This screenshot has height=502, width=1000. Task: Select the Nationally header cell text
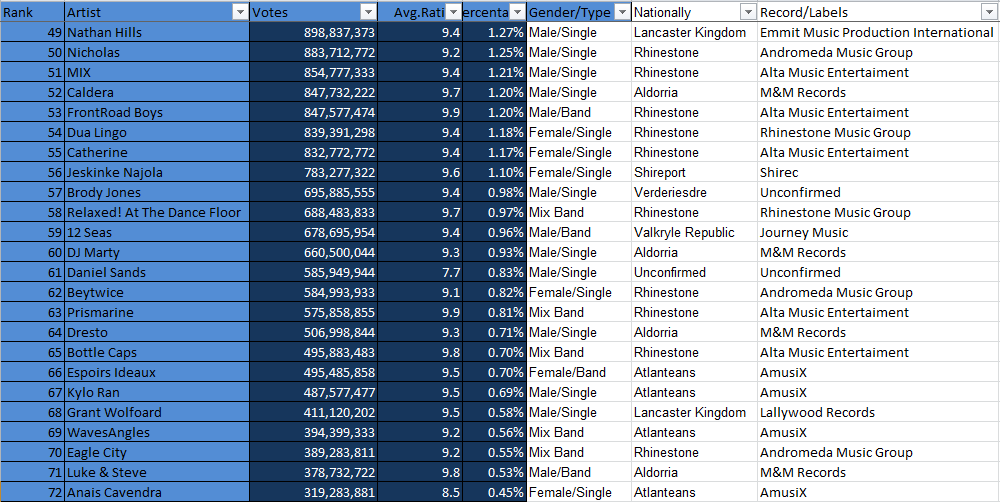tap(662, 13)
